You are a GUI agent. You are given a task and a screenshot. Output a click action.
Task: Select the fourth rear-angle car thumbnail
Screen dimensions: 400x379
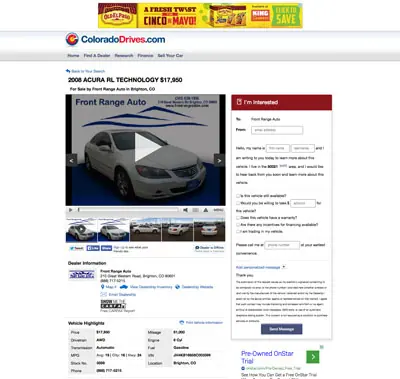[177, 230]
